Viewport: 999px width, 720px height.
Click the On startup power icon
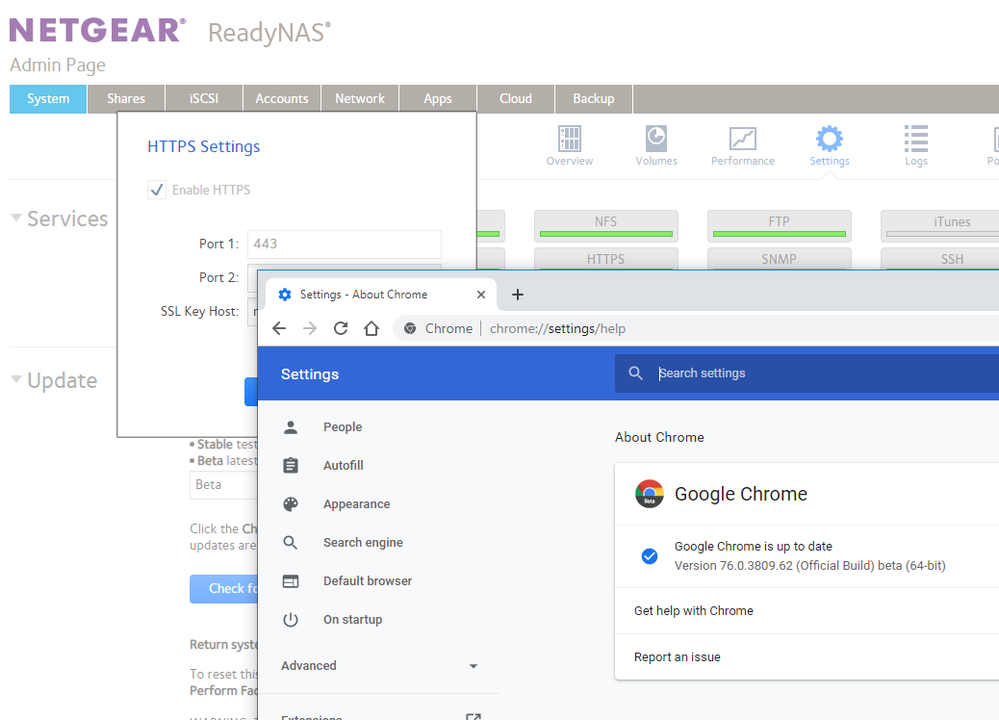tap(291, 619)
